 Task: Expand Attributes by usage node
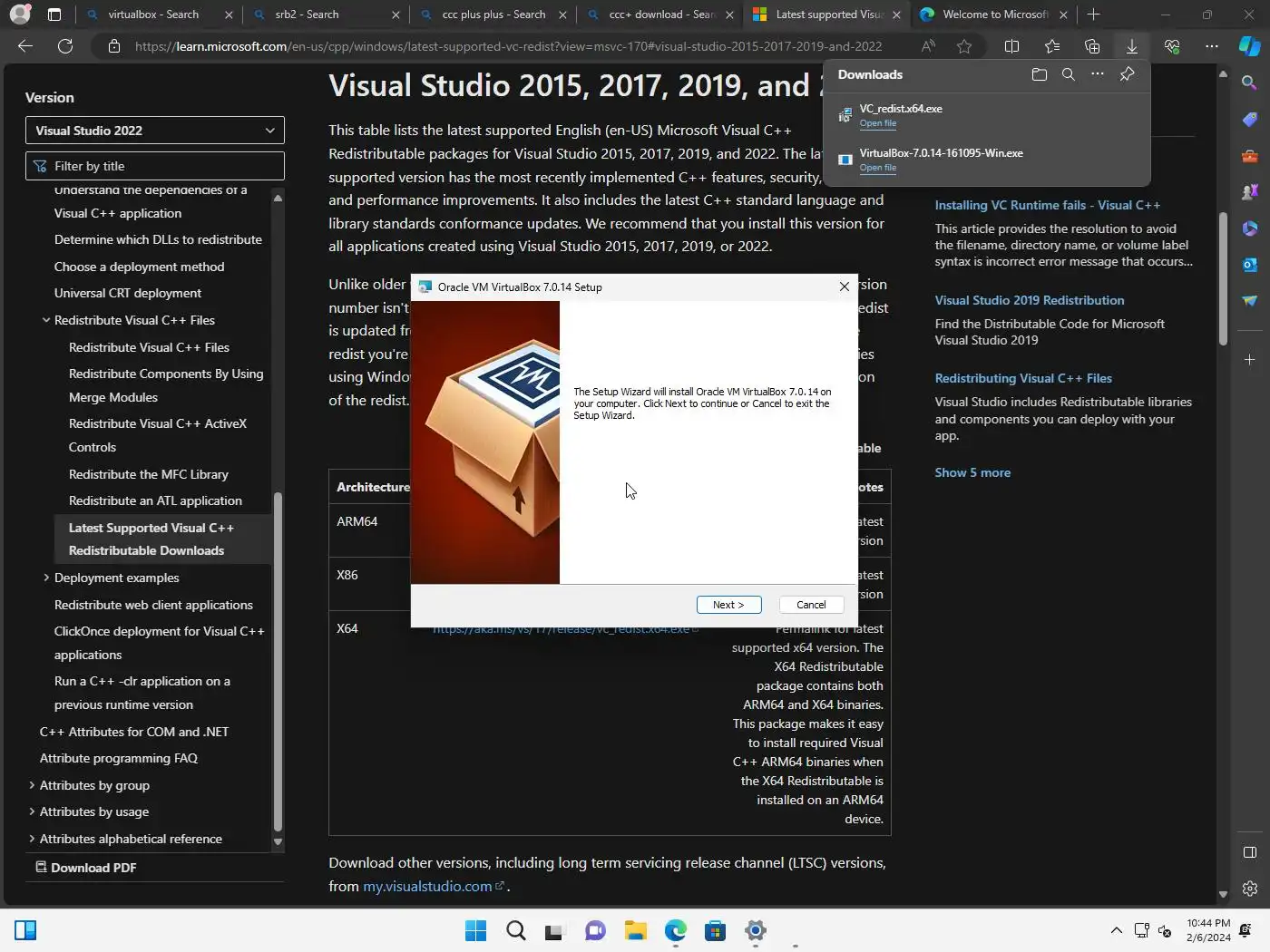point(32,811)
